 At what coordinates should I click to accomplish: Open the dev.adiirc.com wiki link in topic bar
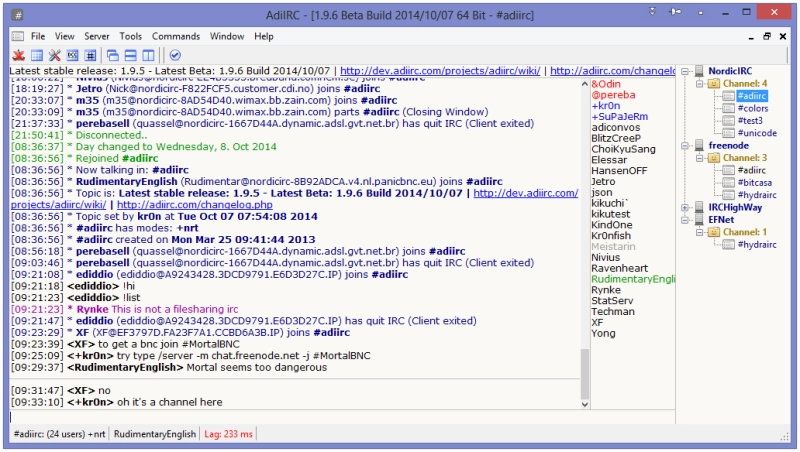[x=440, y=71]
